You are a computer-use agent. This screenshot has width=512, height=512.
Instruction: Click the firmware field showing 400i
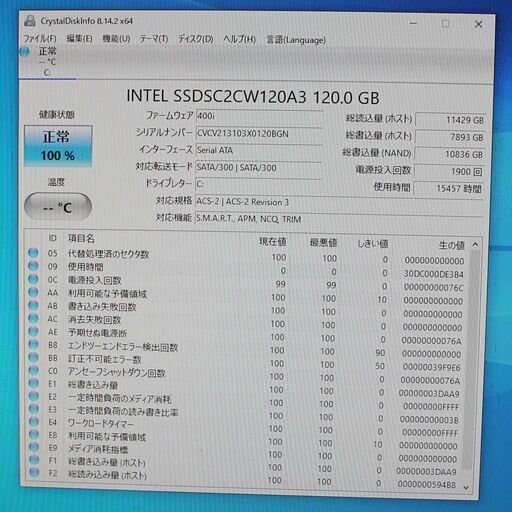(x=259, y=116)
